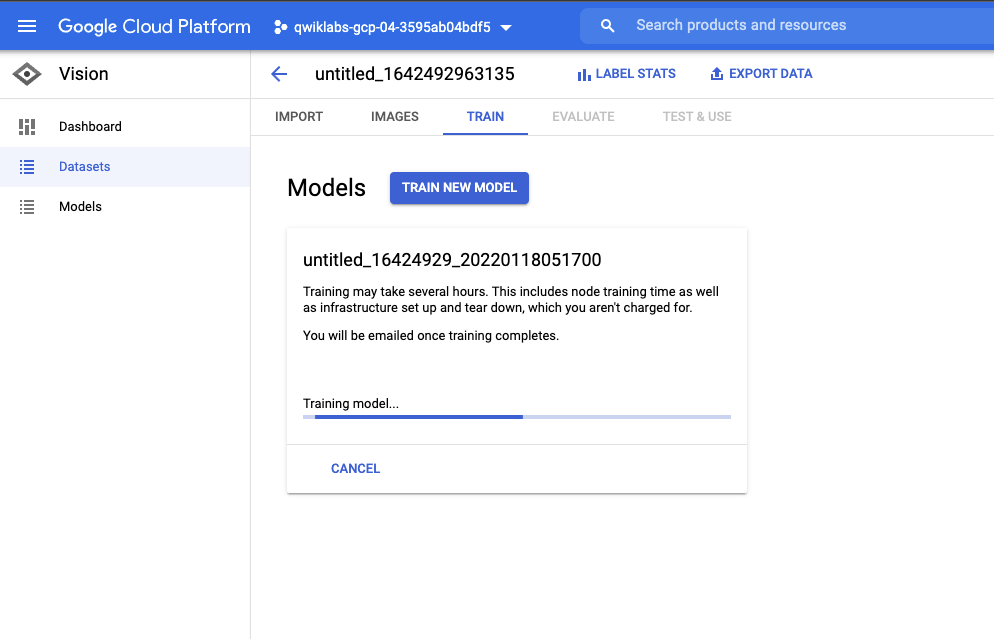Screen dimensions: 994x639
Task: Open LABEL STATS
Action: click(x=626, y=74)
